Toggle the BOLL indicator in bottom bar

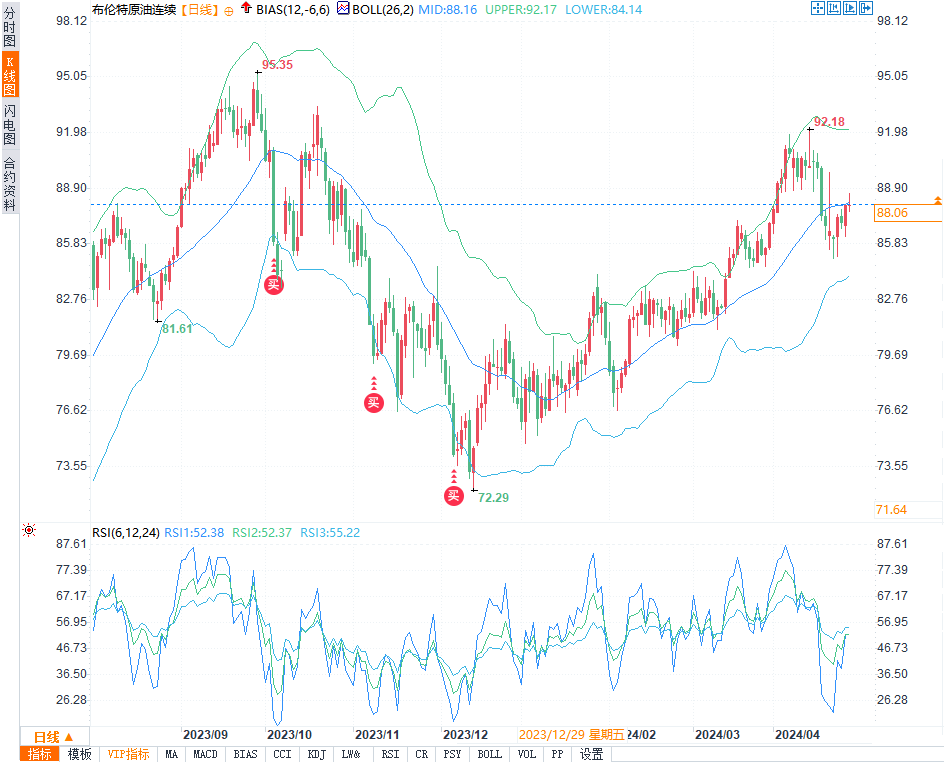pyautogui.click(x=489, y=754)
